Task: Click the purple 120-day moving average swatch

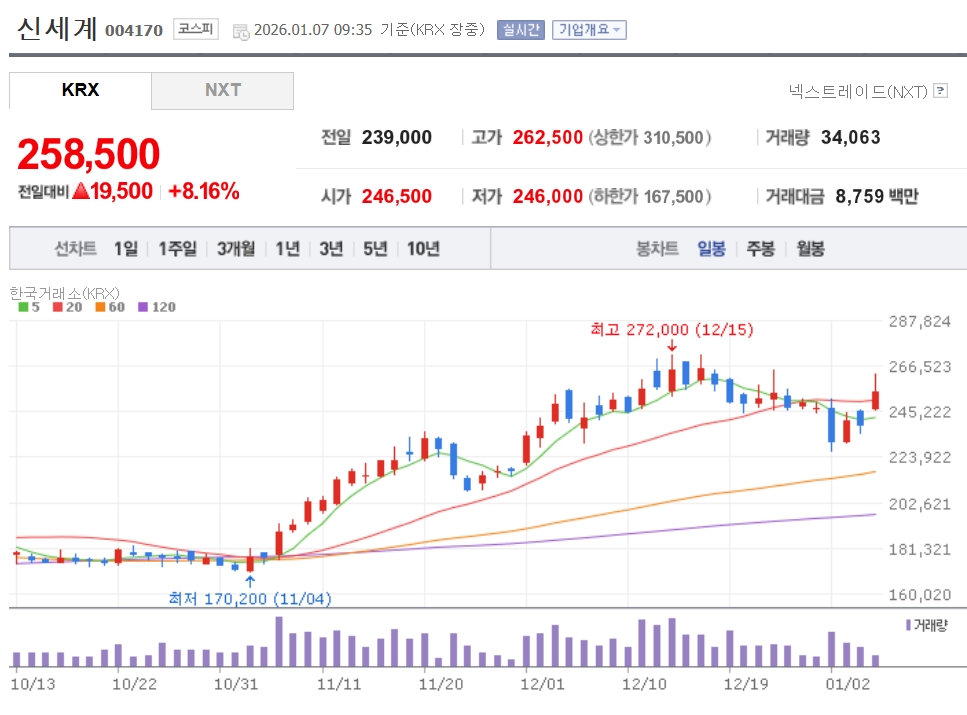Action: click(142, 307)
